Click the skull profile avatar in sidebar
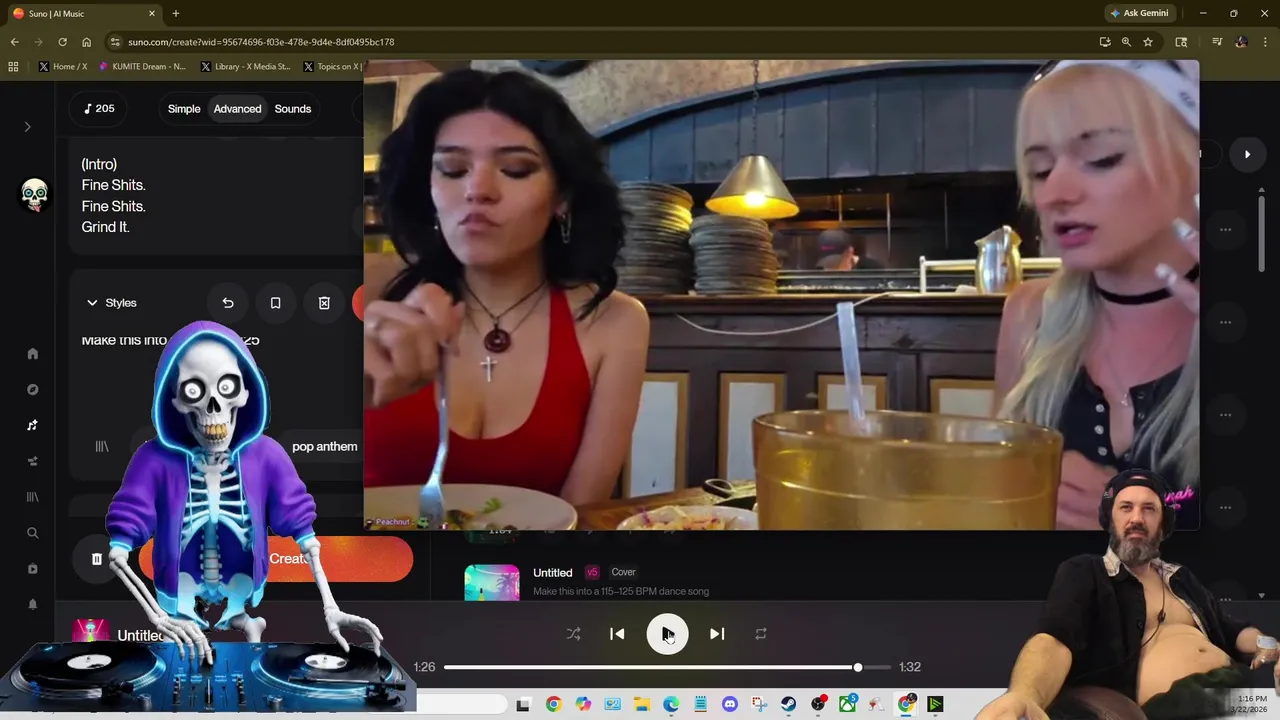 pos(34,194)
